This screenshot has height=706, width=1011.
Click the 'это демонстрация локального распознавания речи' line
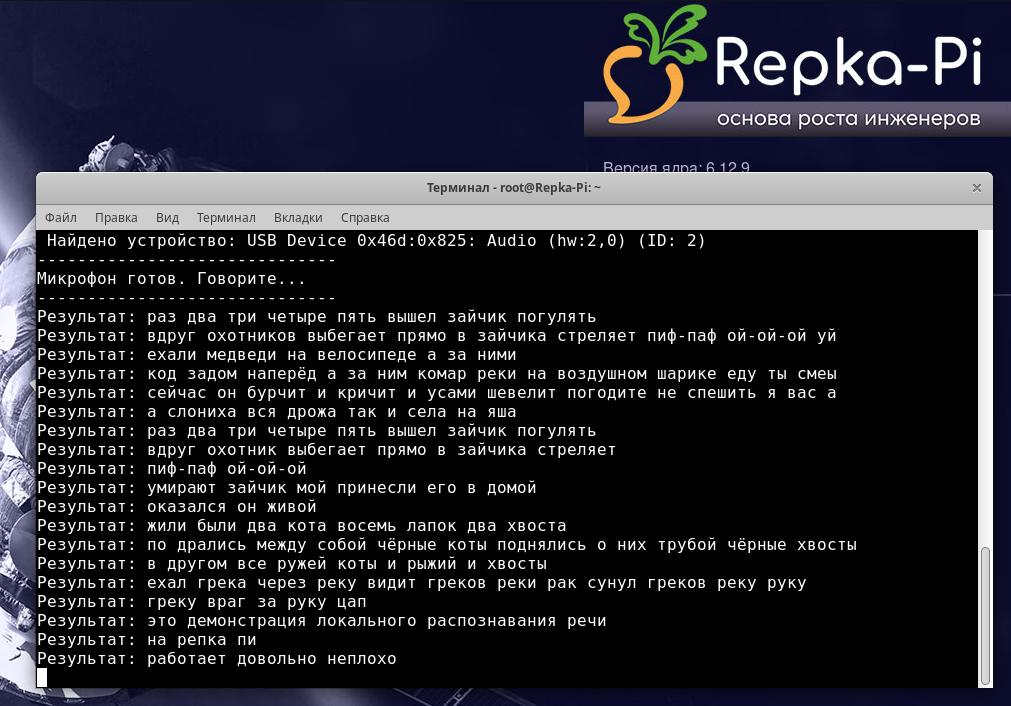(321, 621)
